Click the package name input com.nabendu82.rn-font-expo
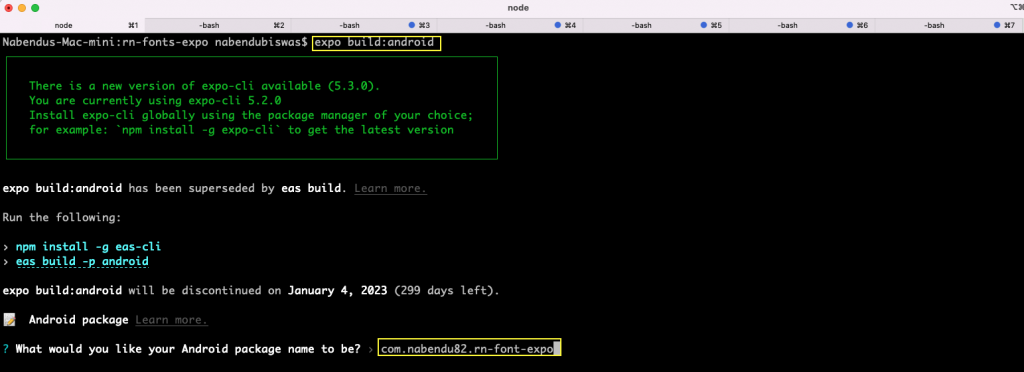Viewport: 1024px width, 372px height. [x=469, y=349]
